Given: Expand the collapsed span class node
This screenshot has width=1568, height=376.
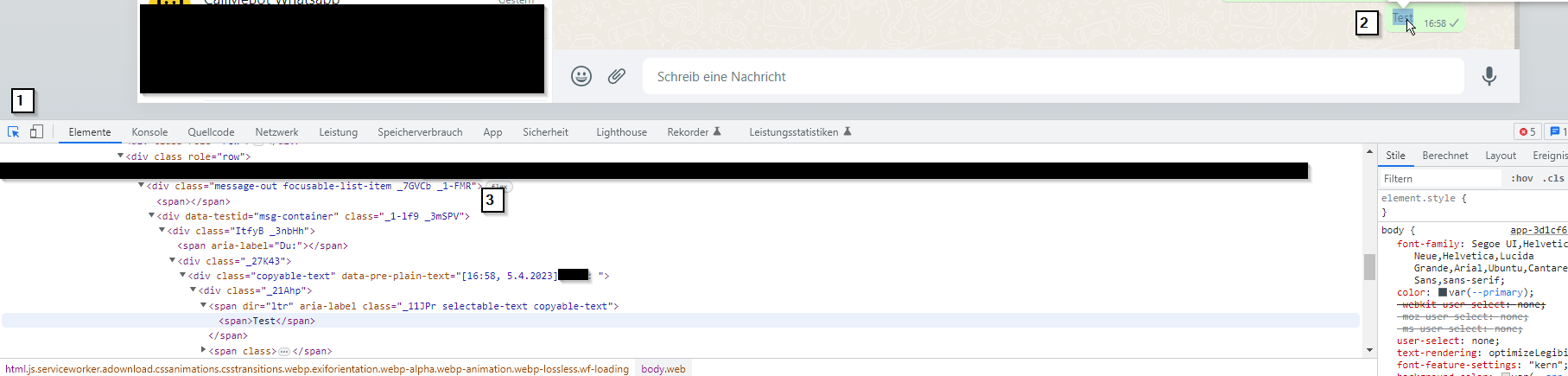Looking at the screenshot, I should (x=204, y=350).
